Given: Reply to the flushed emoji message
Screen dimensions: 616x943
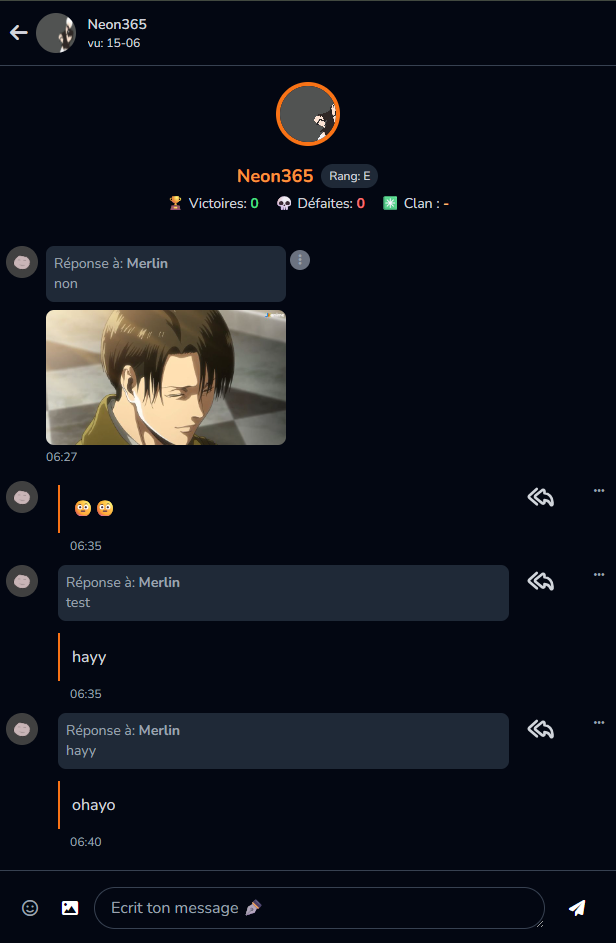Looking at the screenshot, I should pyautogui.click(x=540, y=497).
